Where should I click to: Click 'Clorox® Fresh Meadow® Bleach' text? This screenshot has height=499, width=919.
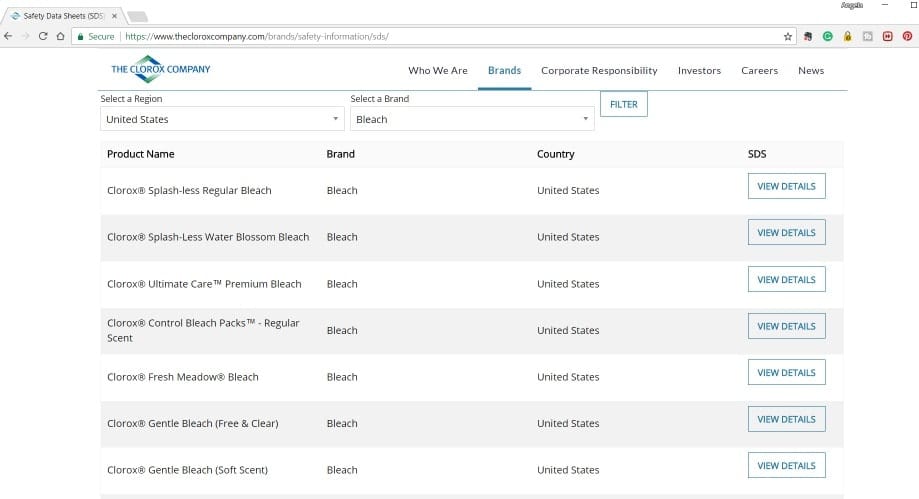(x=183, y=377)
